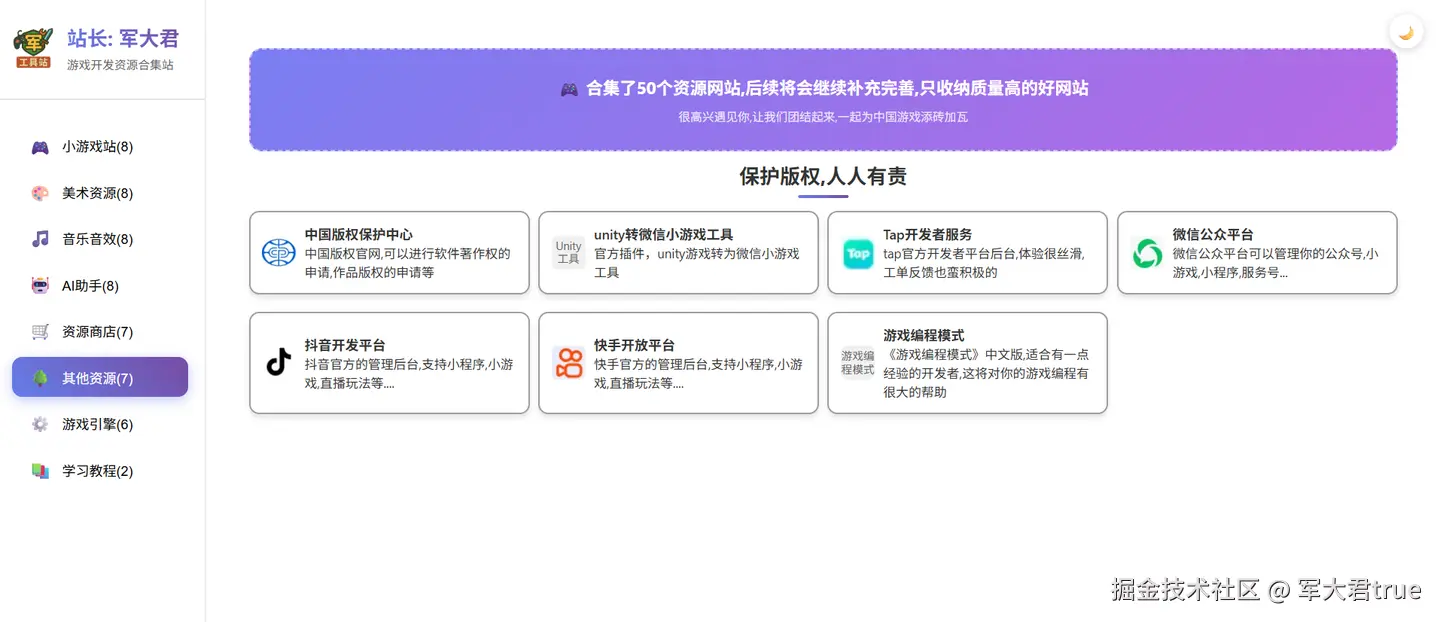Click the music note icon beside 音乐音效

40,239
